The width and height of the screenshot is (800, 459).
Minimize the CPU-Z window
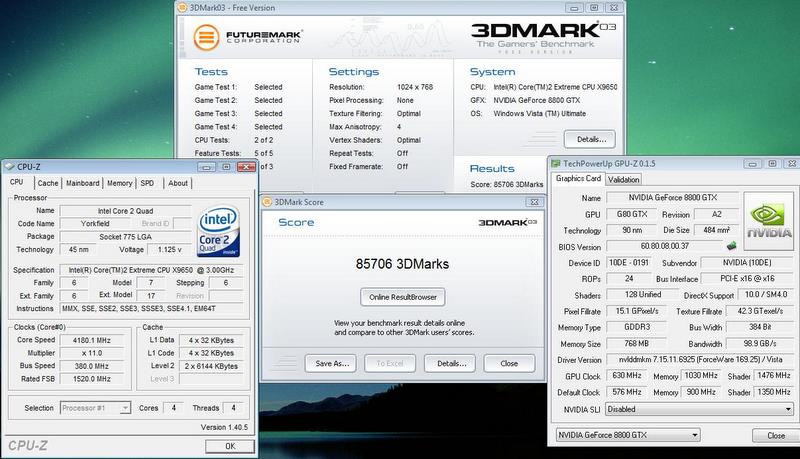coord(206,167)
